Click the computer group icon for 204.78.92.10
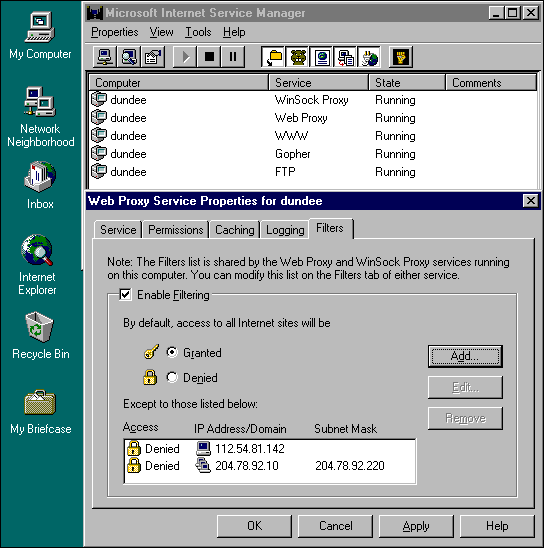The image size is (544, 548). (x=203, y=466)
